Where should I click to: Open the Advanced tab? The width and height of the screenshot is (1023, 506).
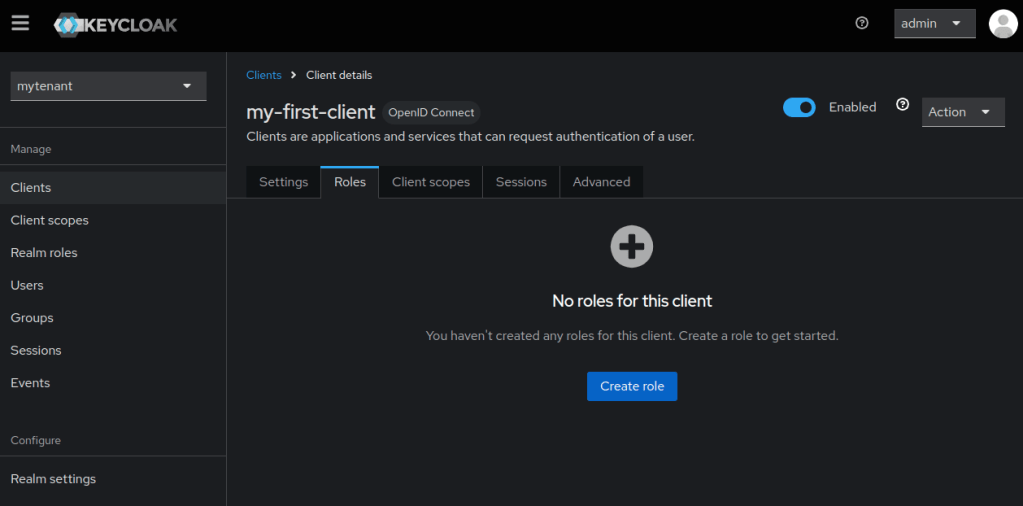[601, 182]
